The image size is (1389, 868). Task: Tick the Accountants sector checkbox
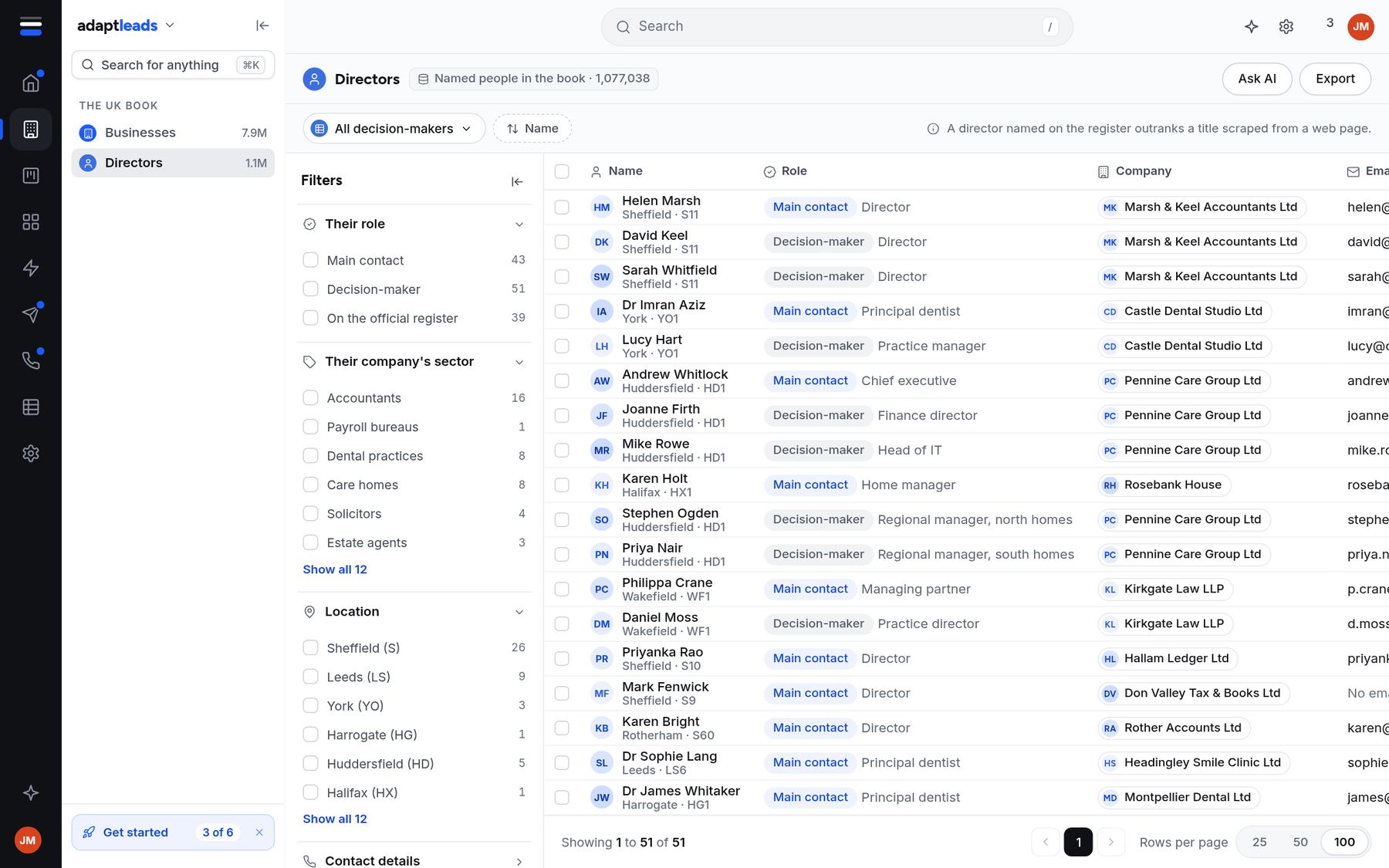point(310,397)
